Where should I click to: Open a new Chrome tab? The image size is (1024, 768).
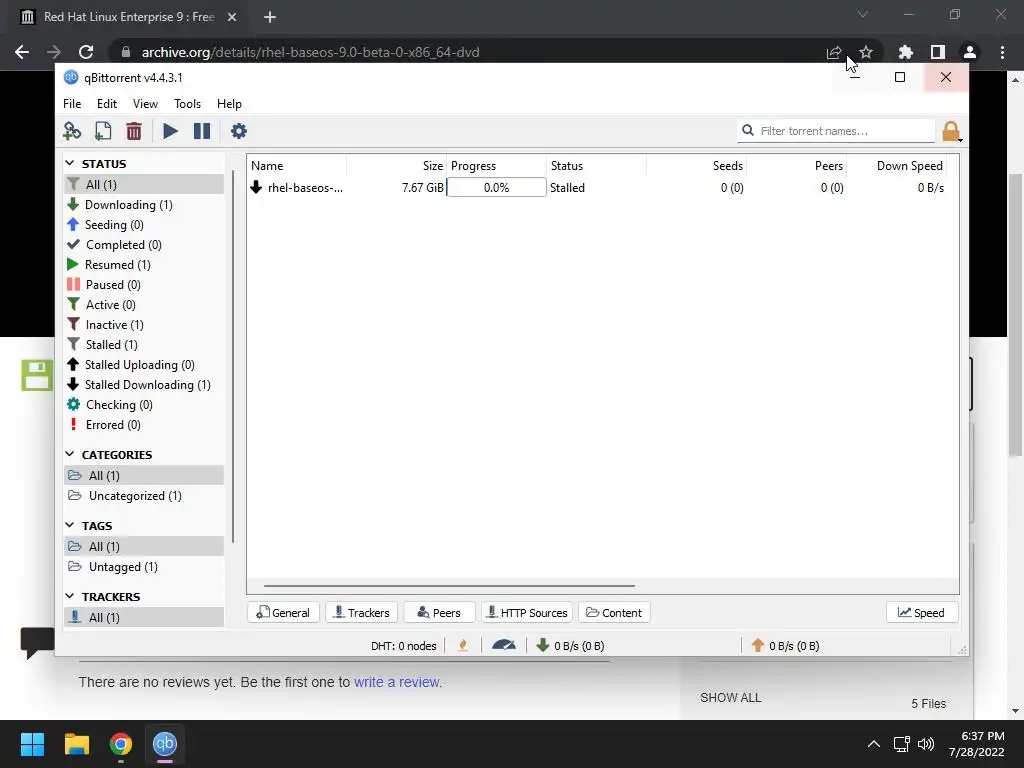270,17
